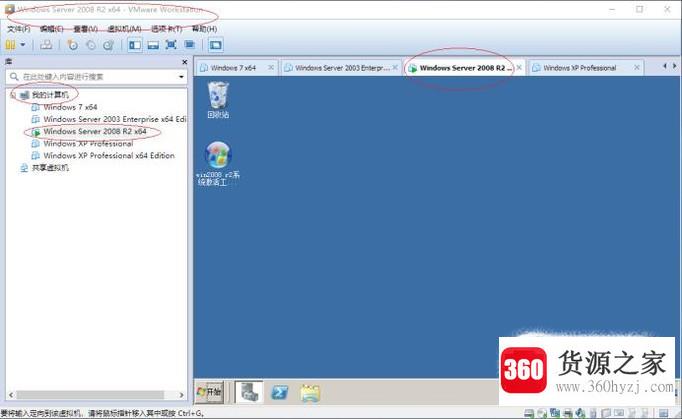Collapse the 我的计算机 tree node

(13, 95)
